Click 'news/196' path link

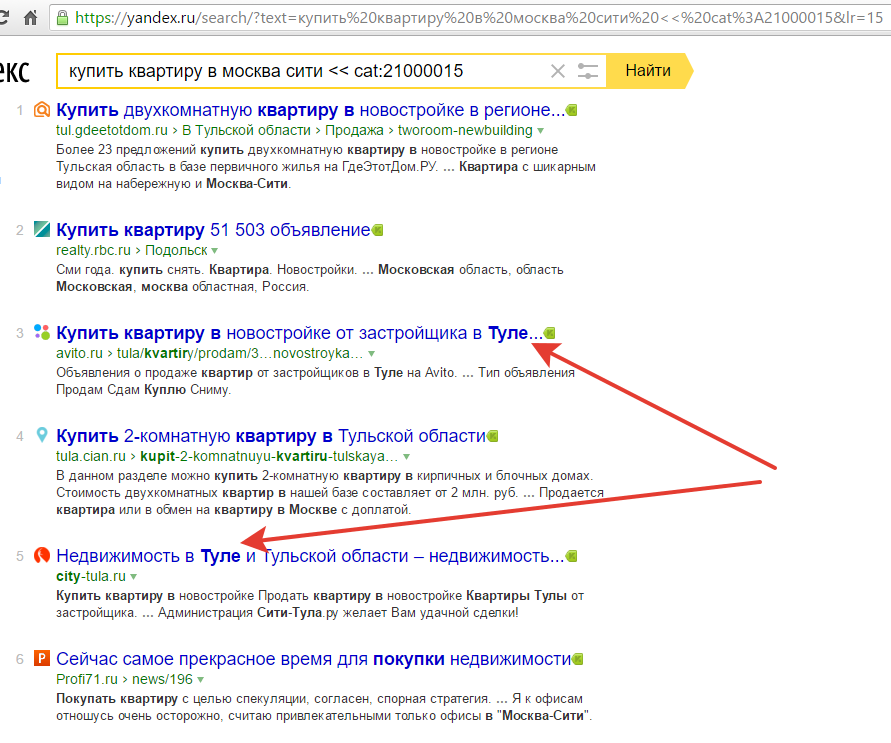pos(163,679)
